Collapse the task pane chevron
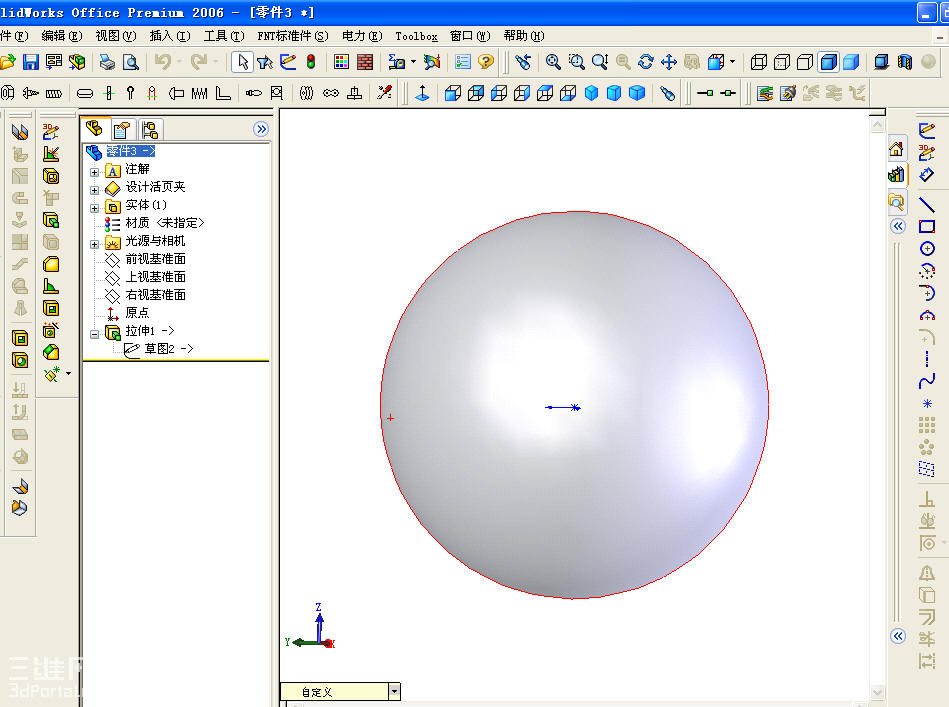Screen dimensions: 949x707 898,226
